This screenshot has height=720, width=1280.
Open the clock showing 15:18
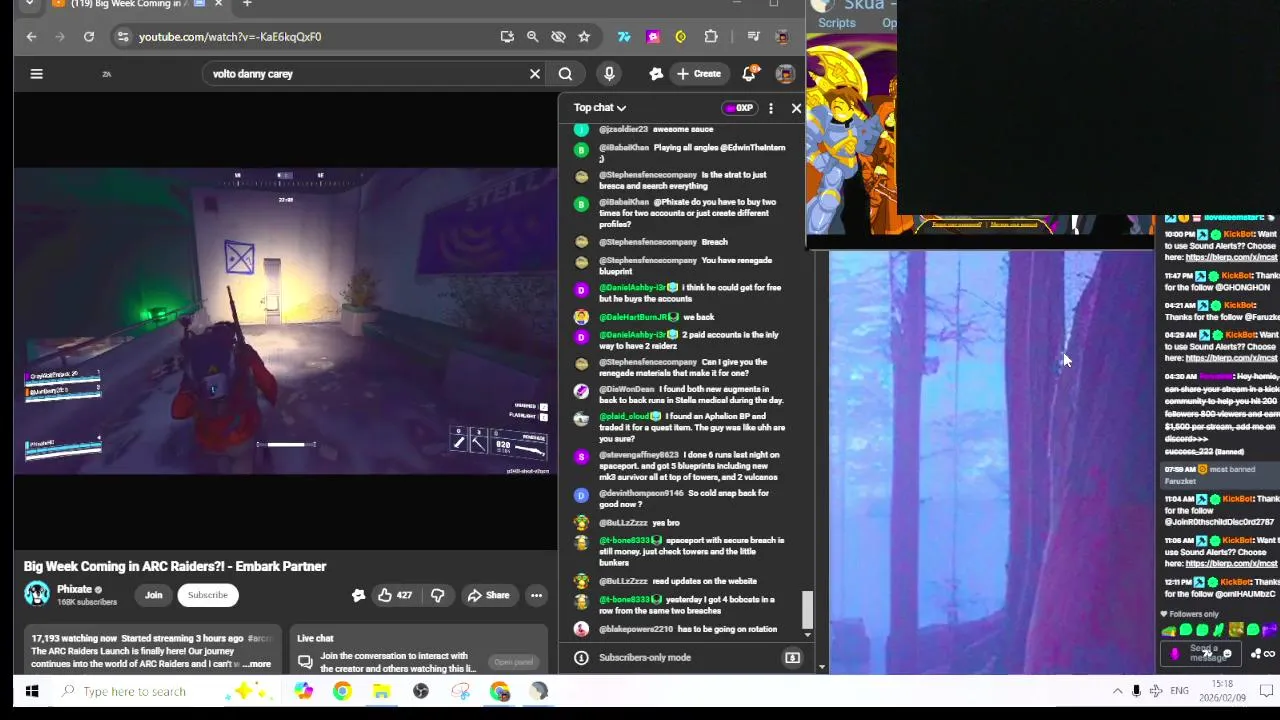[1222, 690]
